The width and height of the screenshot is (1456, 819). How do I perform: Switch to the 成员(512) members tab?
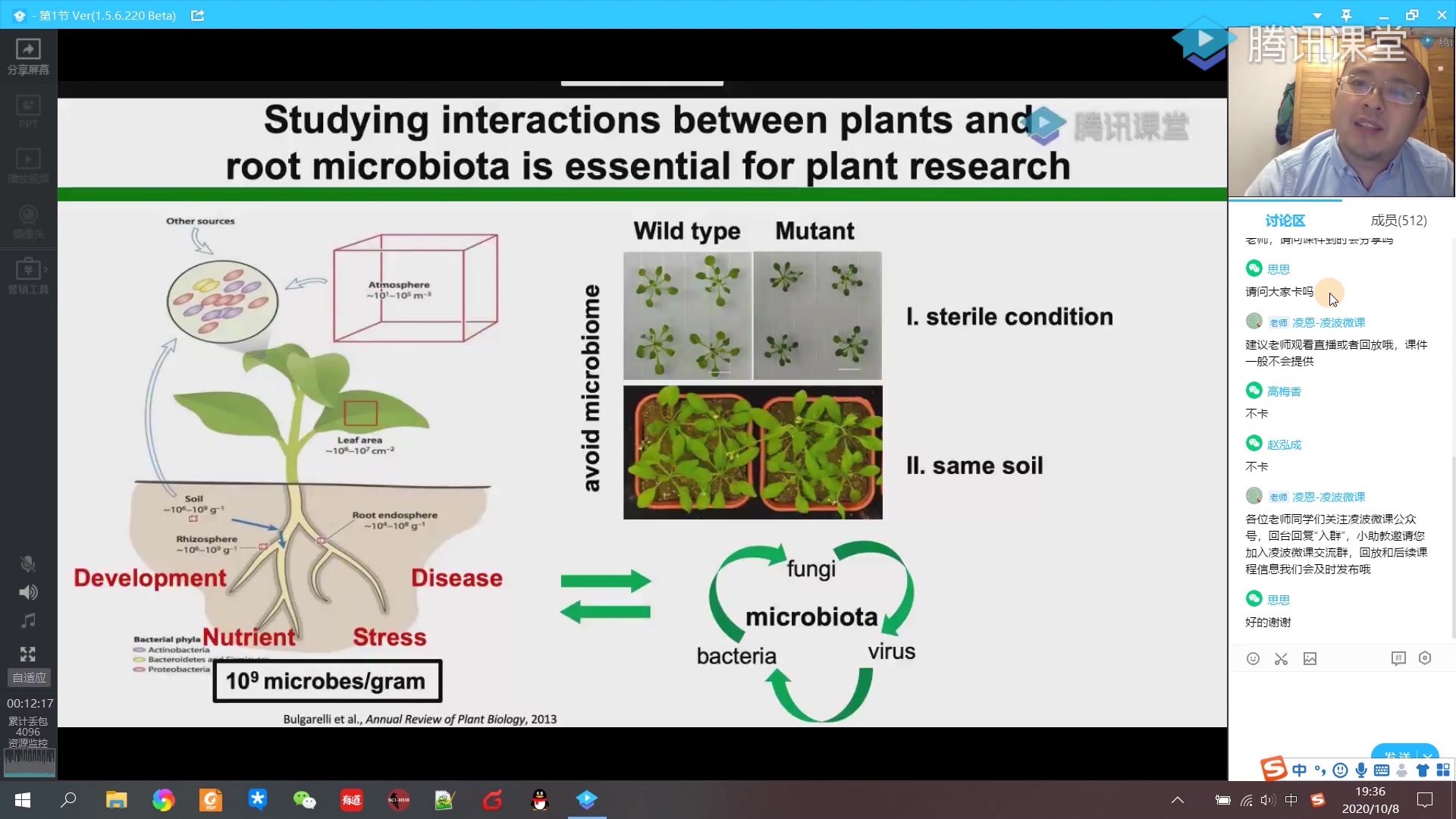1398,221
